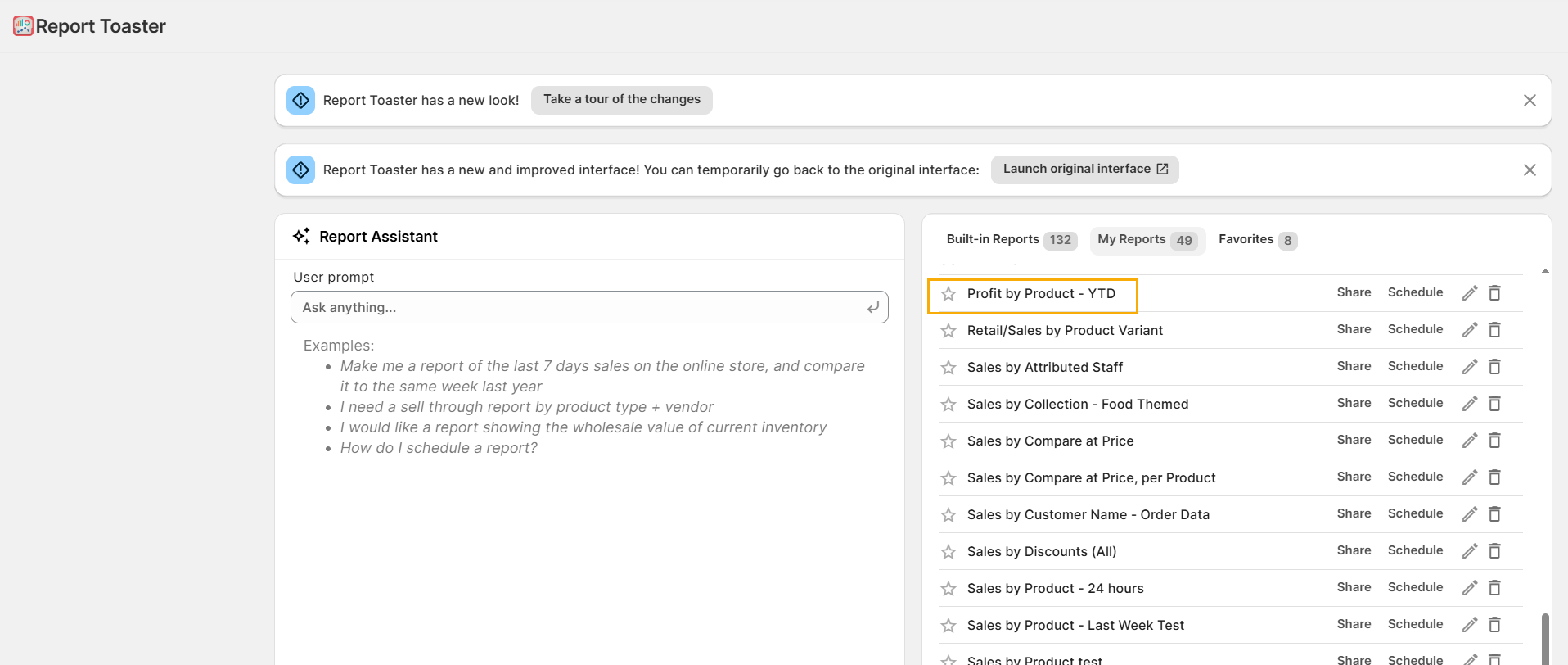Screen dimensions: 1568x665
Task: Dismiss the new look announcement banner
Action: click(x=1529, y=101)
